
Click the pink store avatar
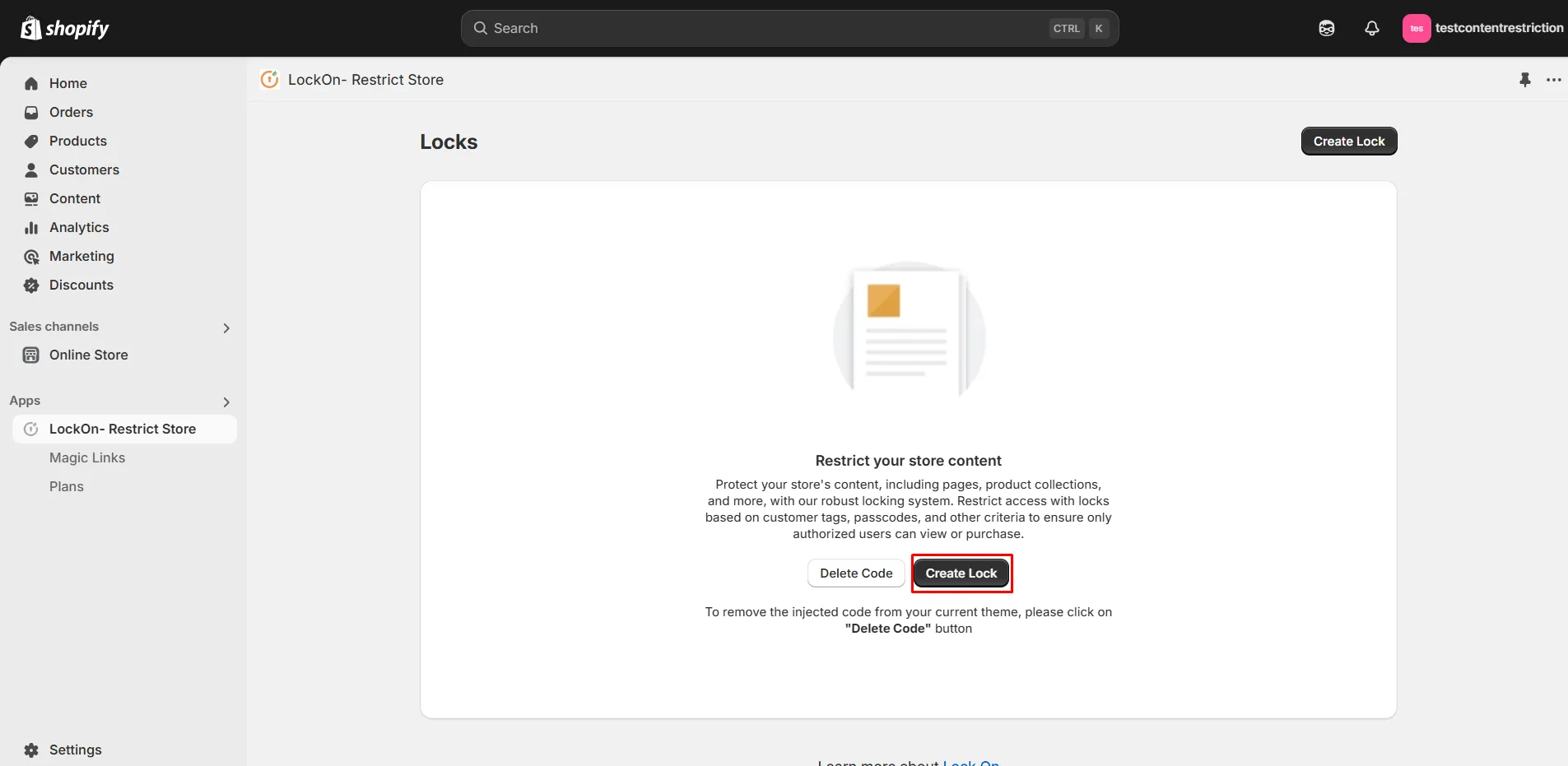(1417, 28)
